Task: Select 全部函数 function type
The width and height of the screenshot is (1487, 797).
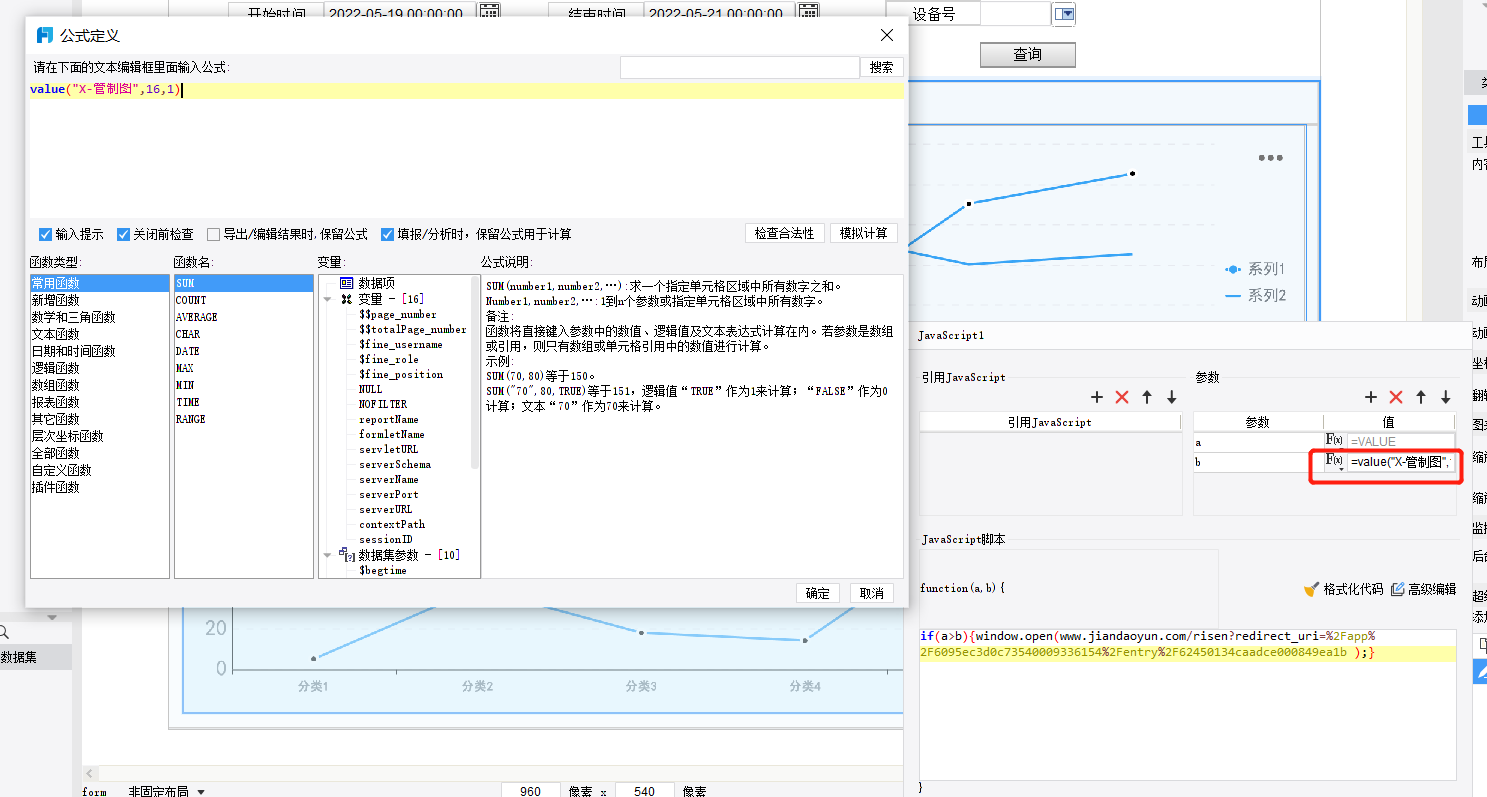Action: click(56, 453)
